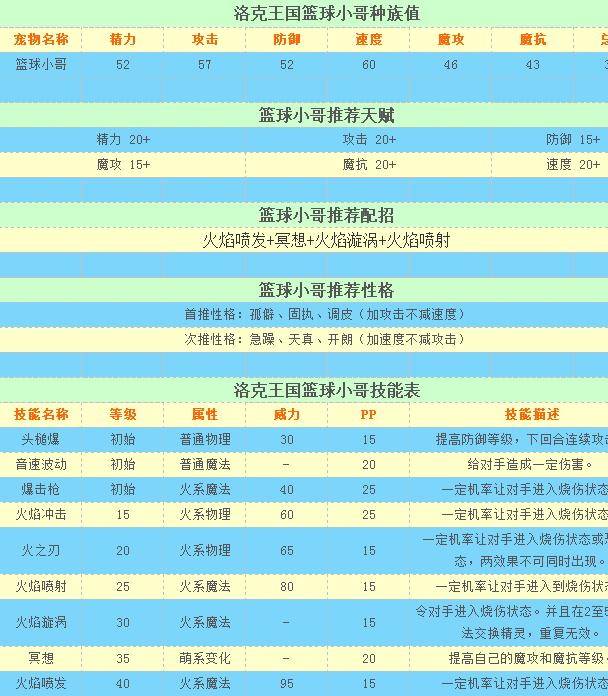This screenshot has width=608, height=696.
Task: Select the 精力 column header
Action: coord(123,40)
